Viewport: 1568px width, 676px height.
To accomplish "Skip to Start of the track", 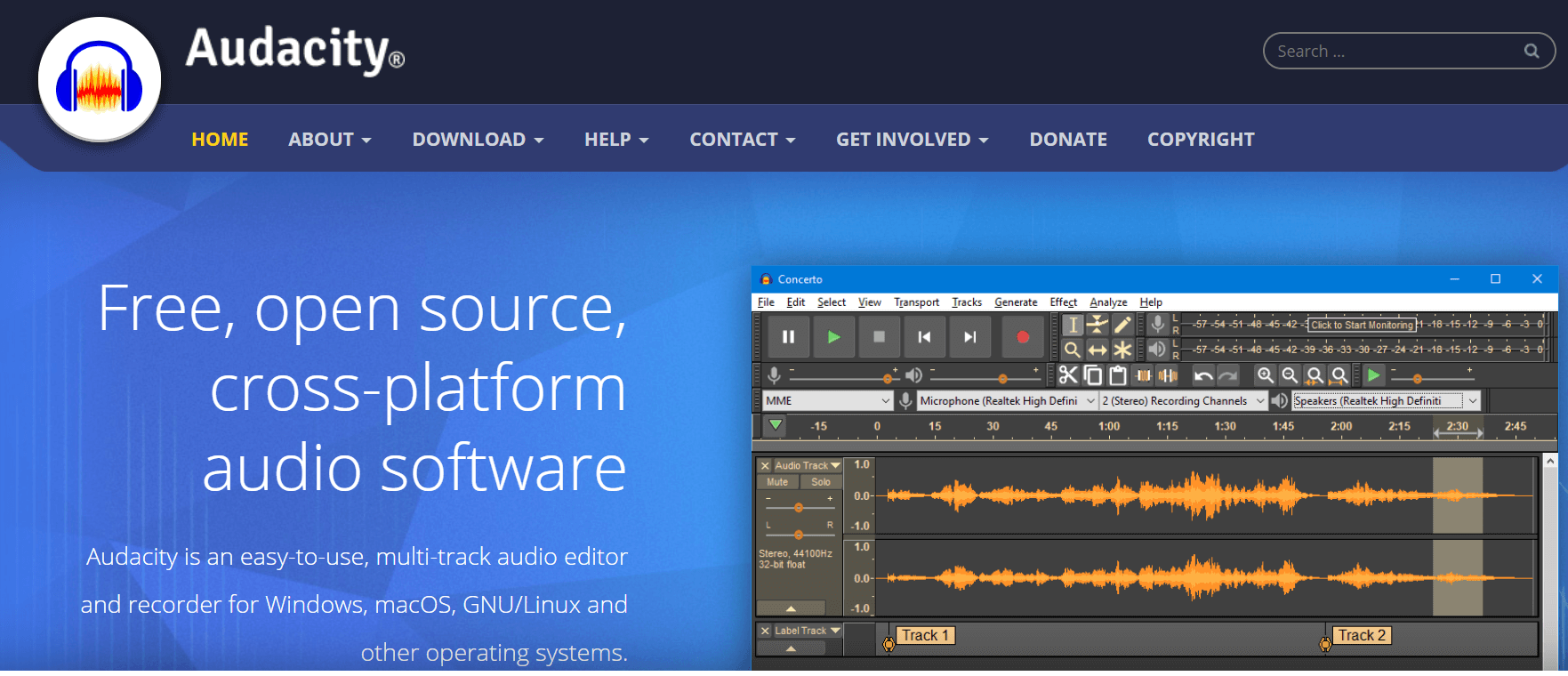I will 924,337.
